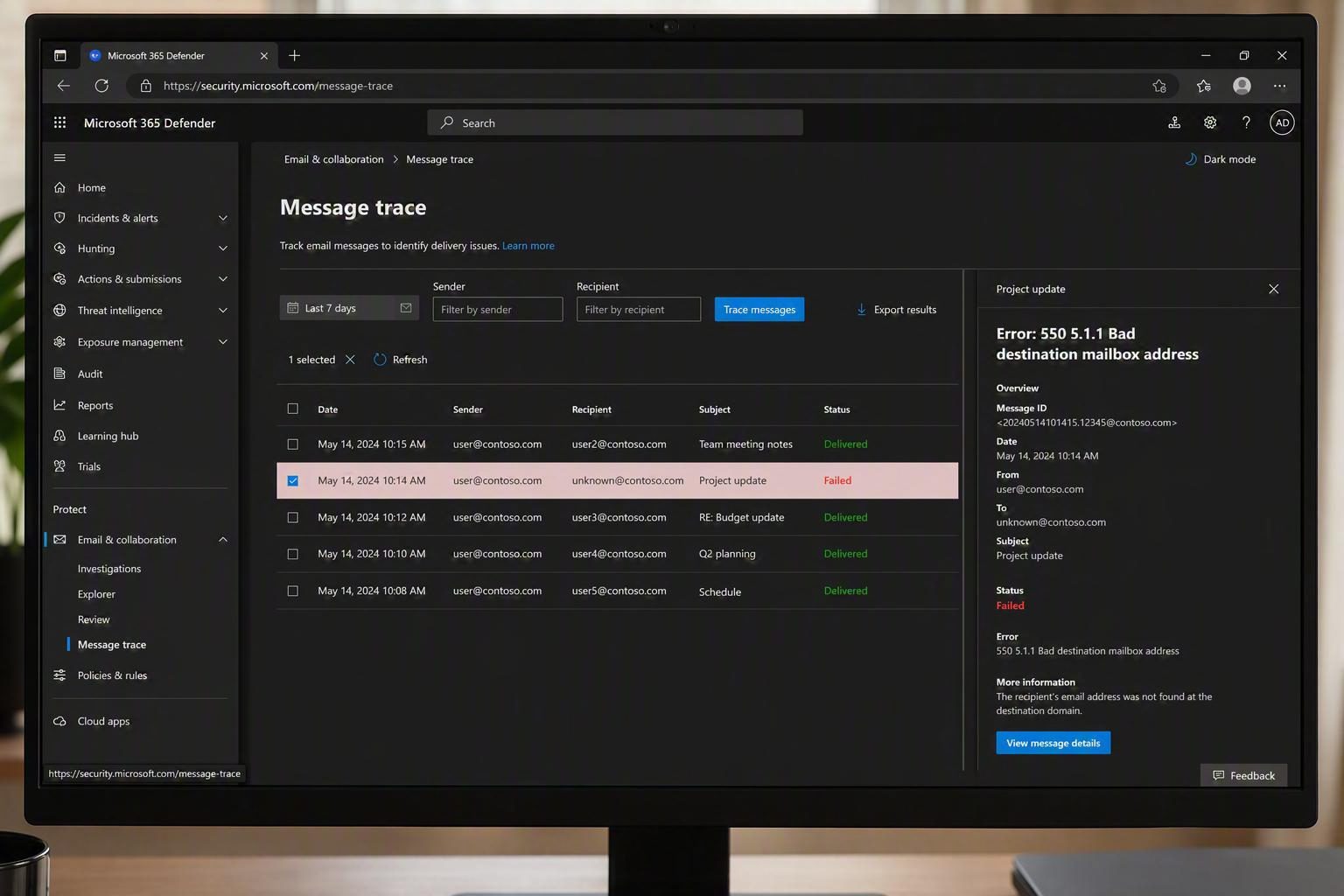Click unknown@contoso.com recipient cell
Screen dimensions: 1344x896
(x=627, y=480)
